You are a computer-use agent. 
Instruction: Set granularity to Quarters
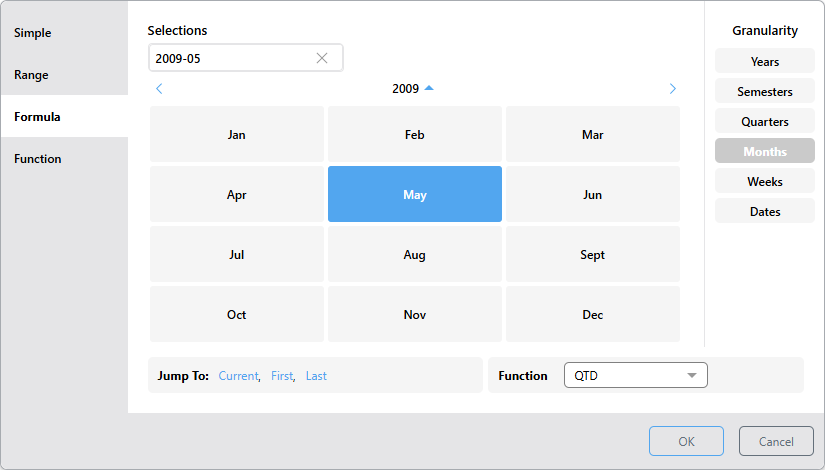pos(765,122)
